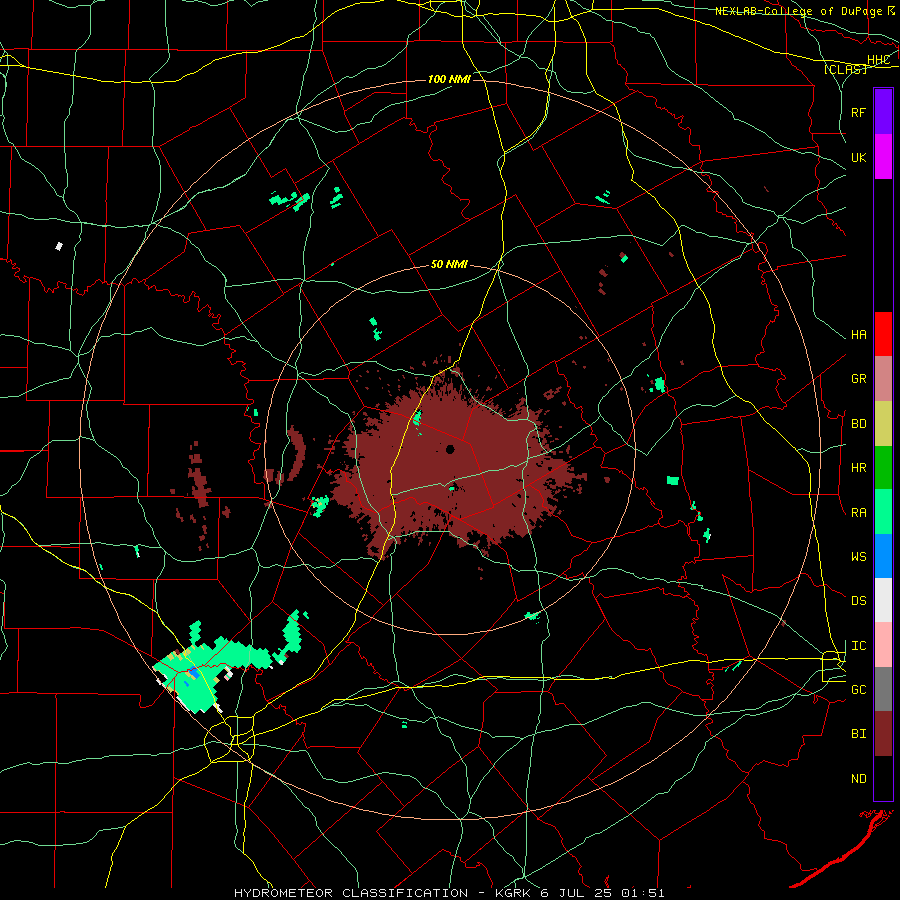This screenshot has width=900, height=900.
Task: Select the GR pinkish legend swatch
Action: [883, 379]
